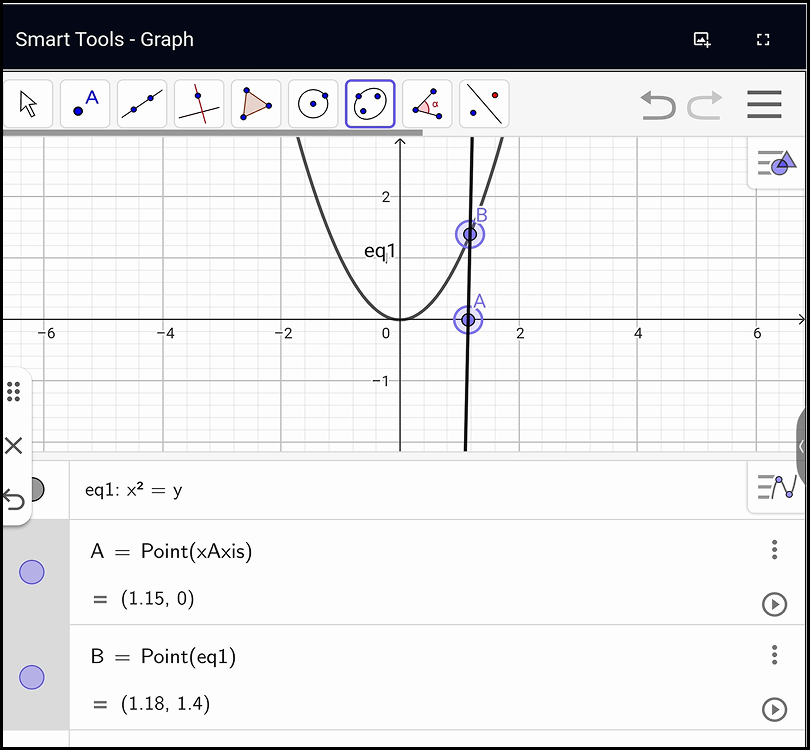The width and height of the screenshot is (810, 750).
Task: Select the Point tool
Action: 85,103
